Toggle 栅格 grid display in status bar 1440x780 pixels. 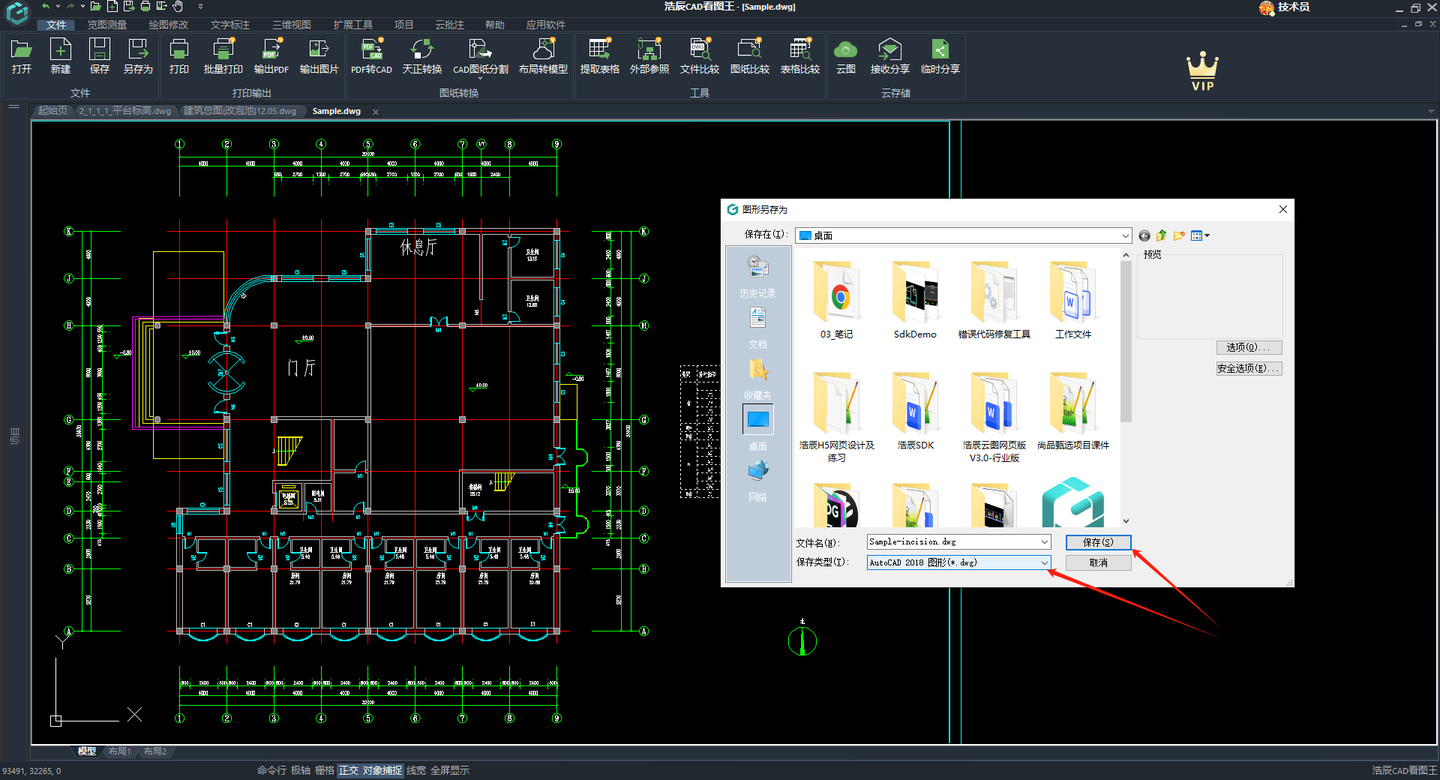pyautogui.click(x=324, y=771)
